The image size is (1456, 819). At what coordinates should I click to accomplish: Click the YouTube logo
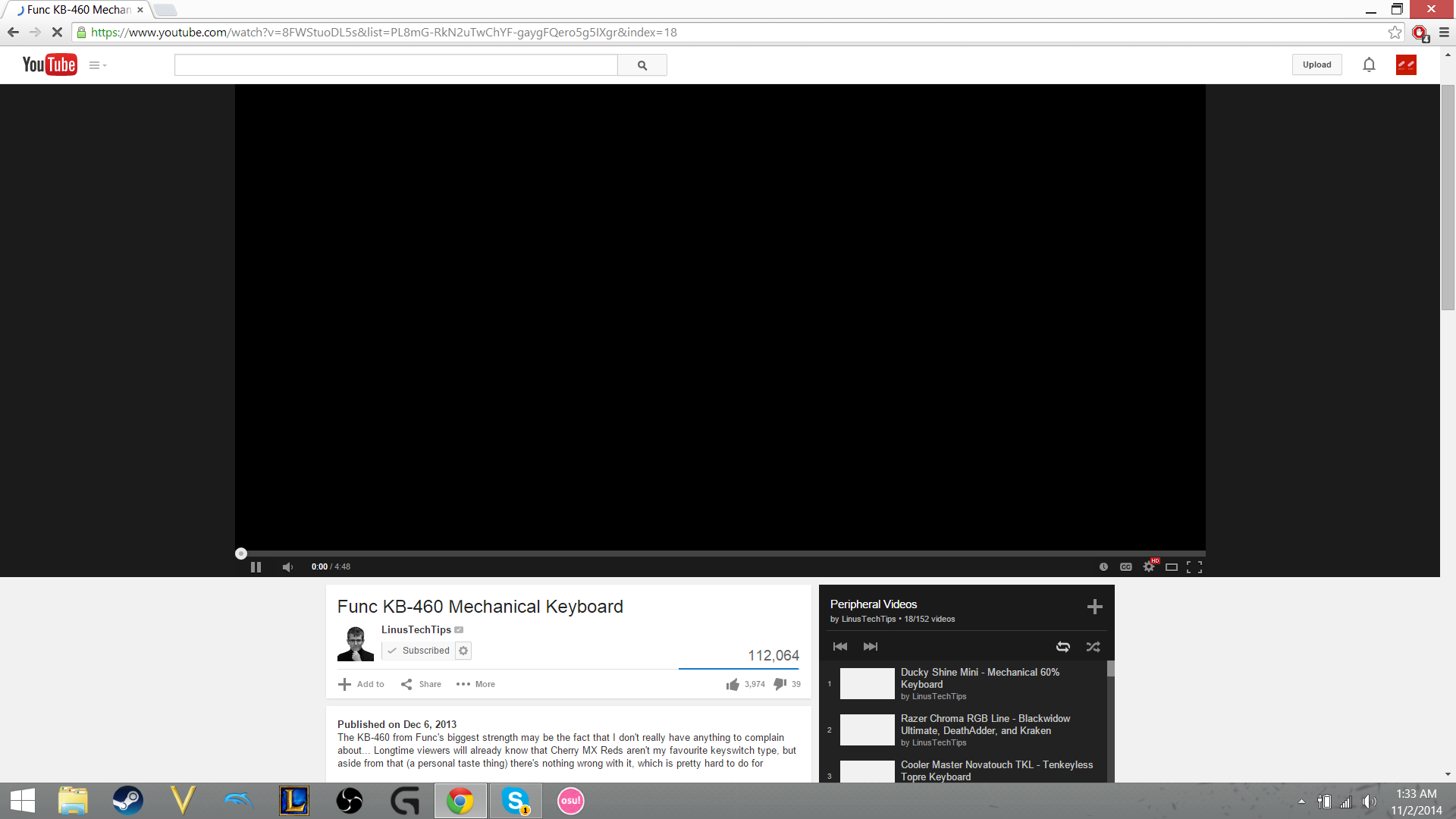[x=49, y=64]
